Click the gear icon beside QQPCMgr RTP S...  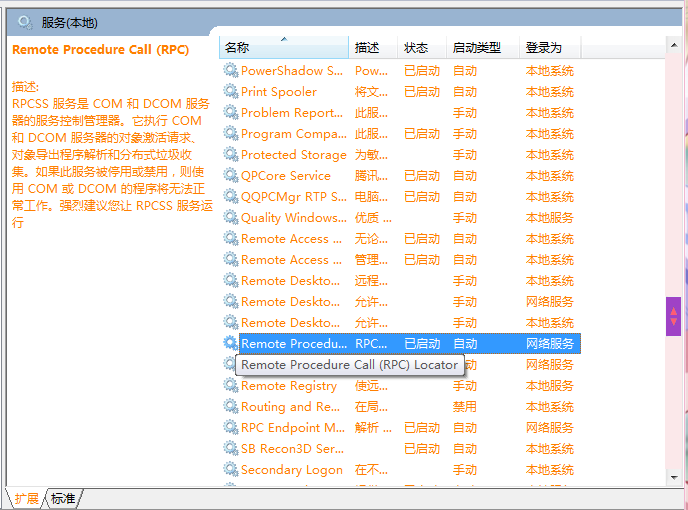[x=230, y=196]
